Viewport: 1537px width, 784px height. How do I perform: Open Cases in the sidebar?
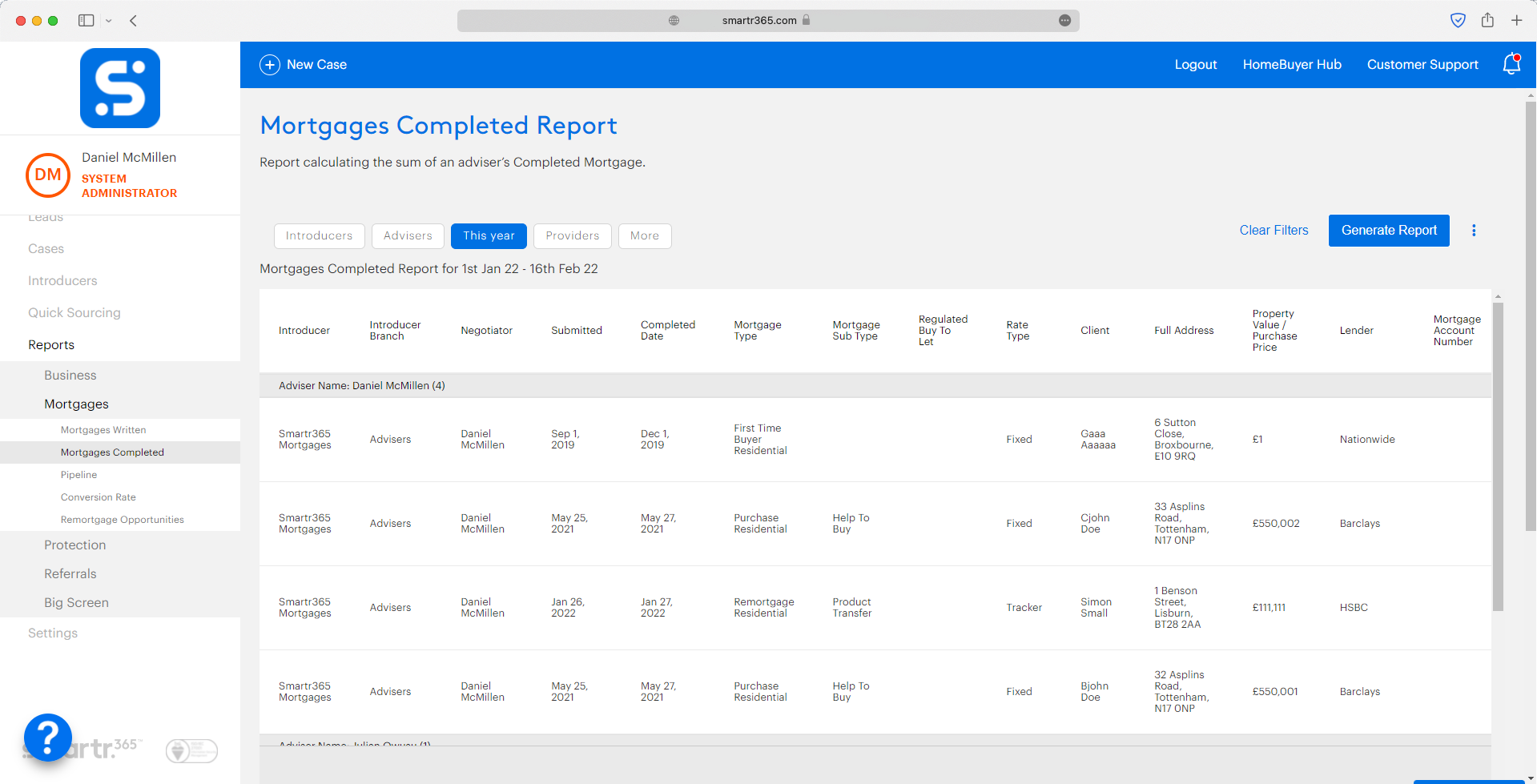point(46,249)
